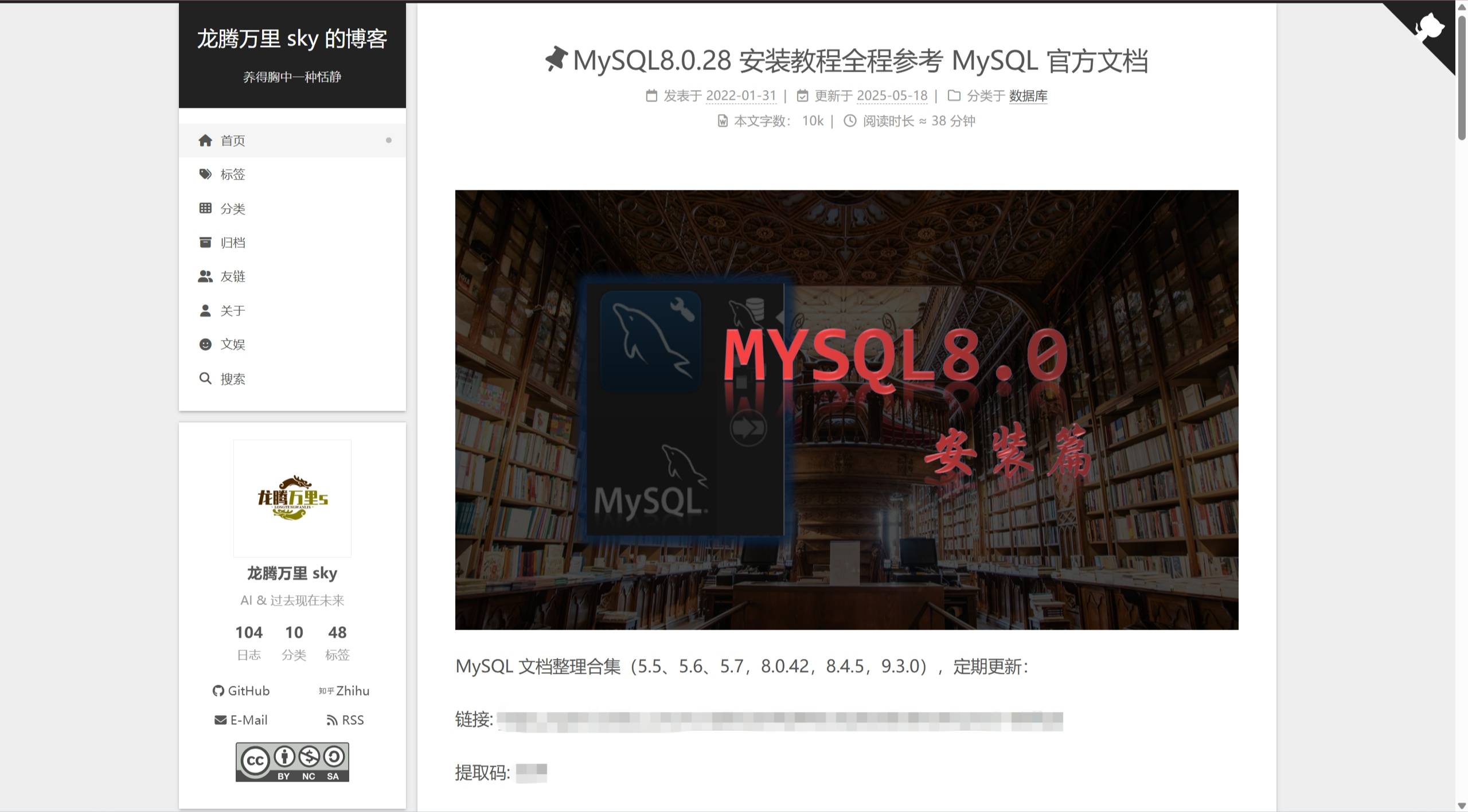Click the grid icon beside 分类
Viewport: 1468px width, 812px height.
[x=205, y=208]
